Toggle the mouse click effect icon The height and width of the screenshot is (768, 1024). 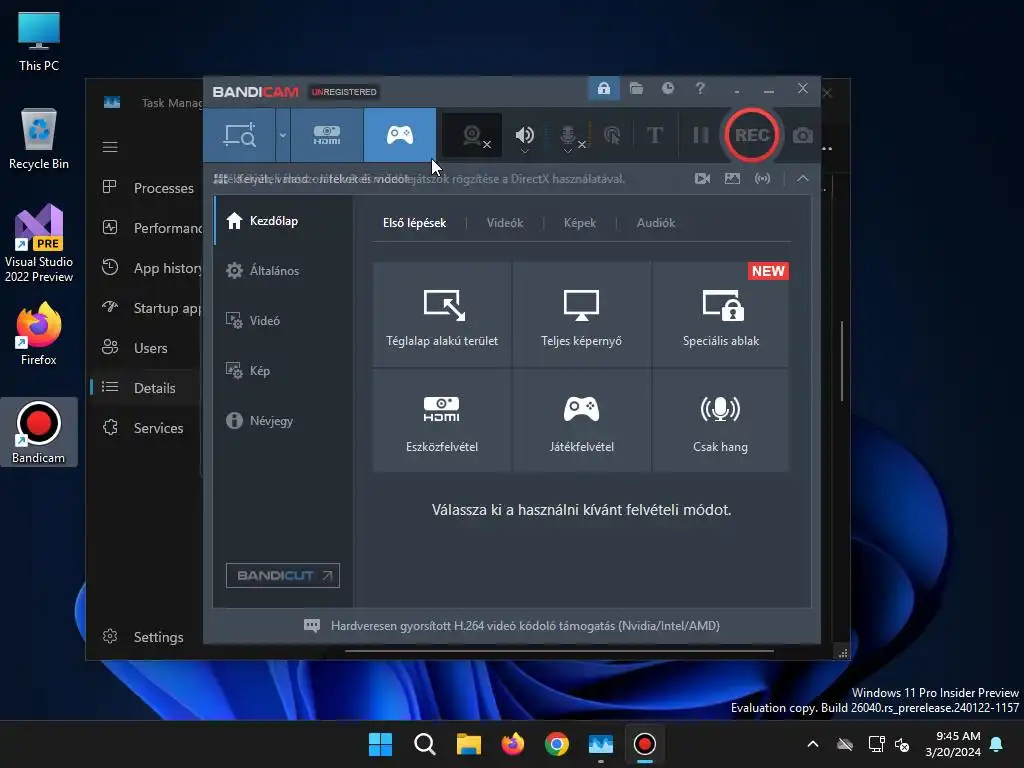coord(612,135)
